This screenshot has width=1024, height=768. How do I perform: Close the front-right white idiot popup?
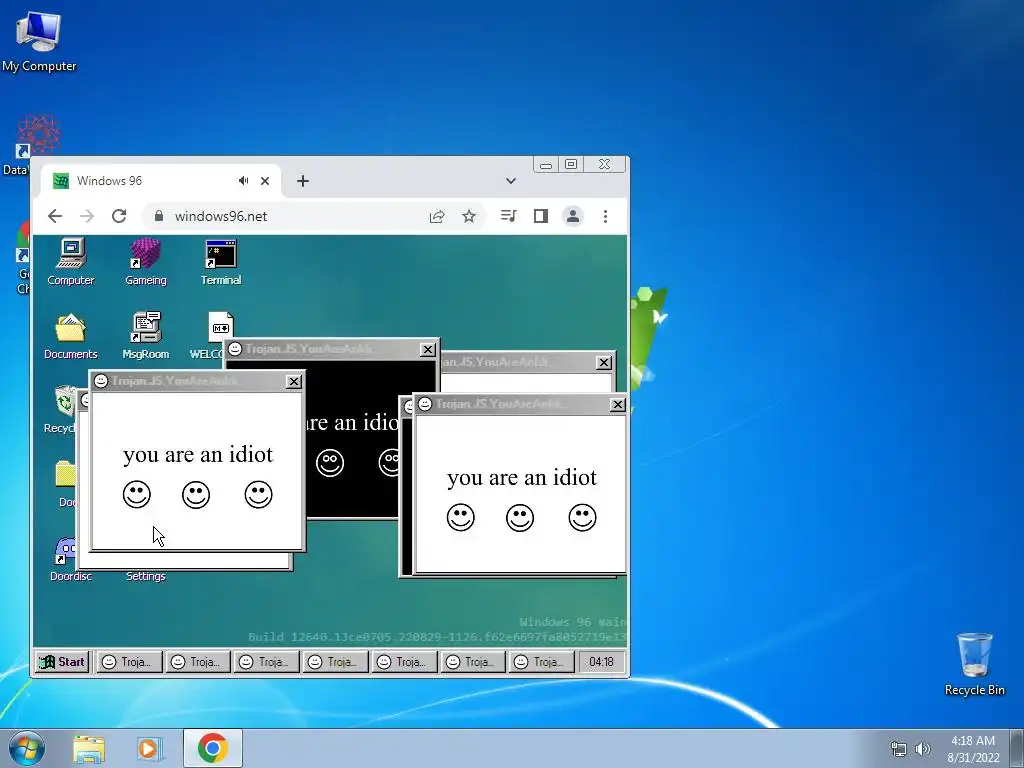(618, 405)
